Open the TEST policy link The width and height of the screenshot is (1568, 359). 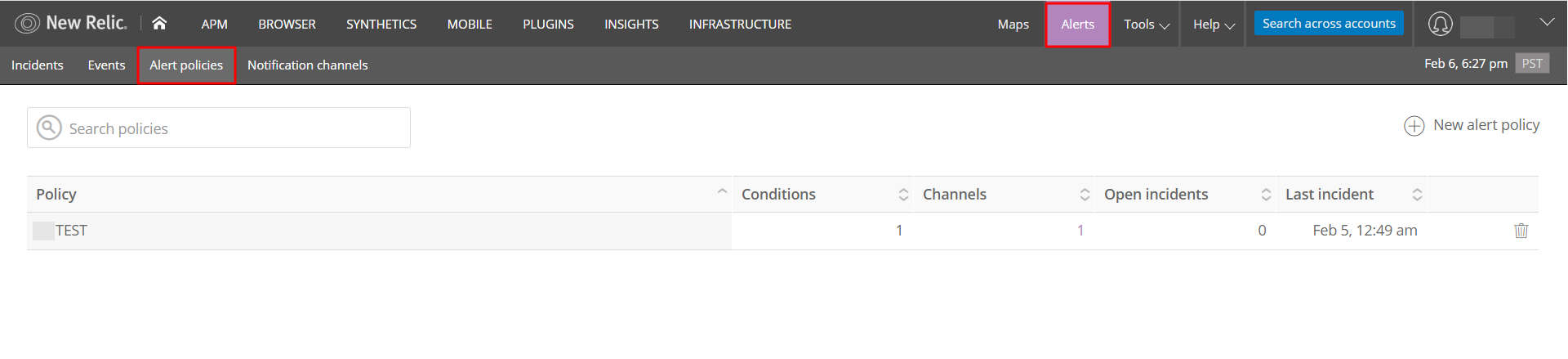click(x=71, y=231)
